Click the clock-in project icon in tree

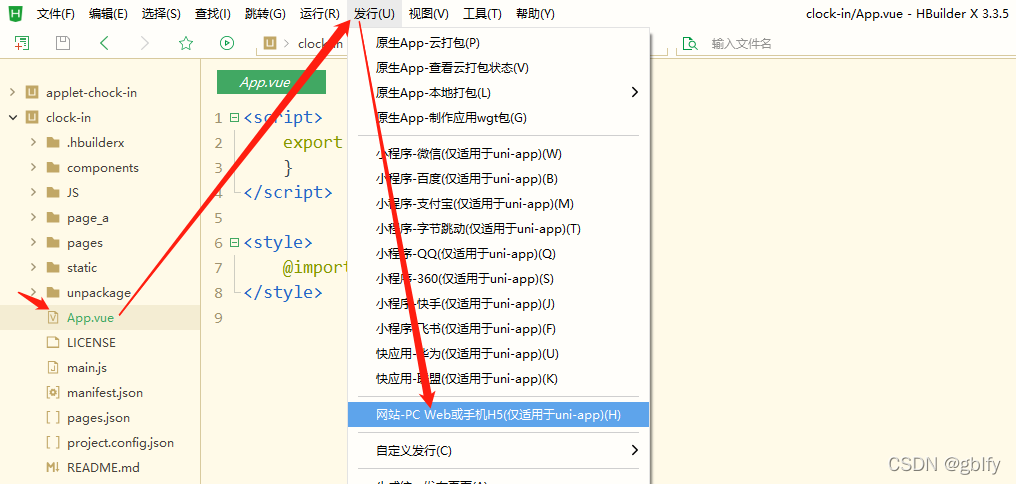(32, 118)
